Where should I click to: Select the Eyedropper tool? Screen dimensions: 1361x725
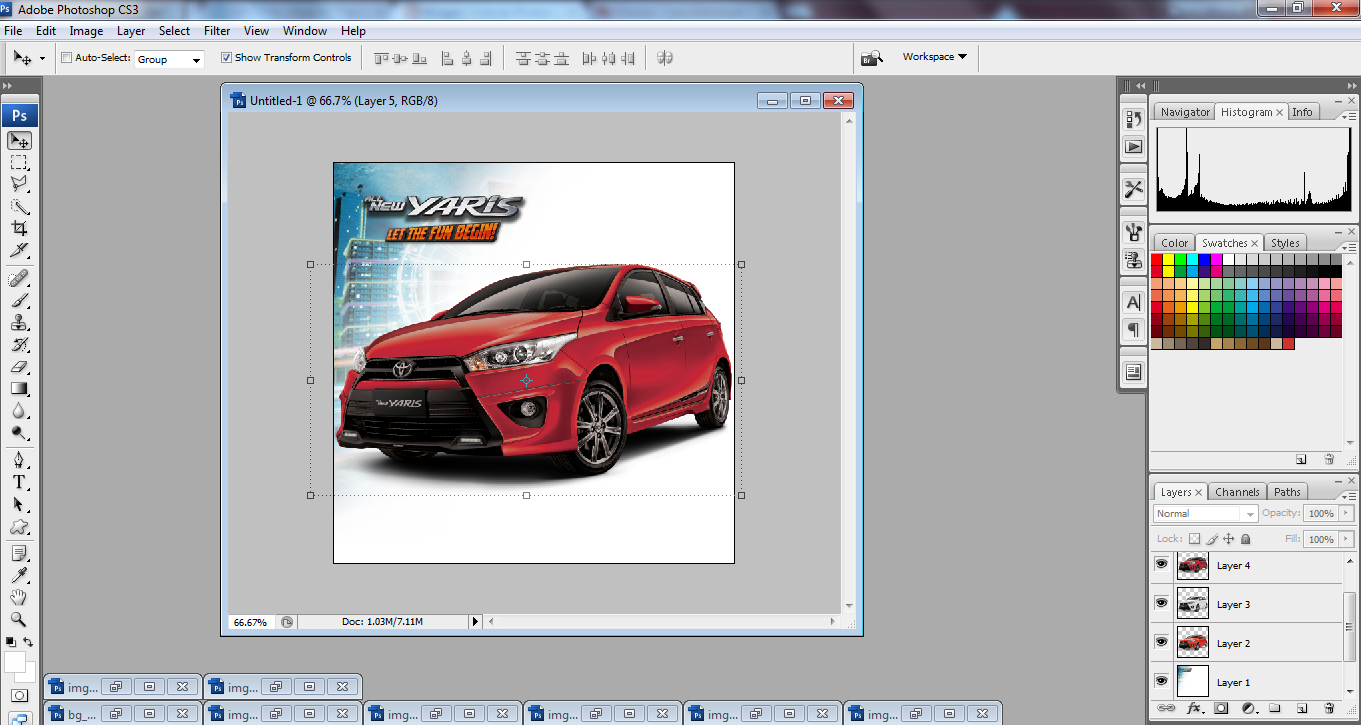pyautogui.click(x=20, y=575)
